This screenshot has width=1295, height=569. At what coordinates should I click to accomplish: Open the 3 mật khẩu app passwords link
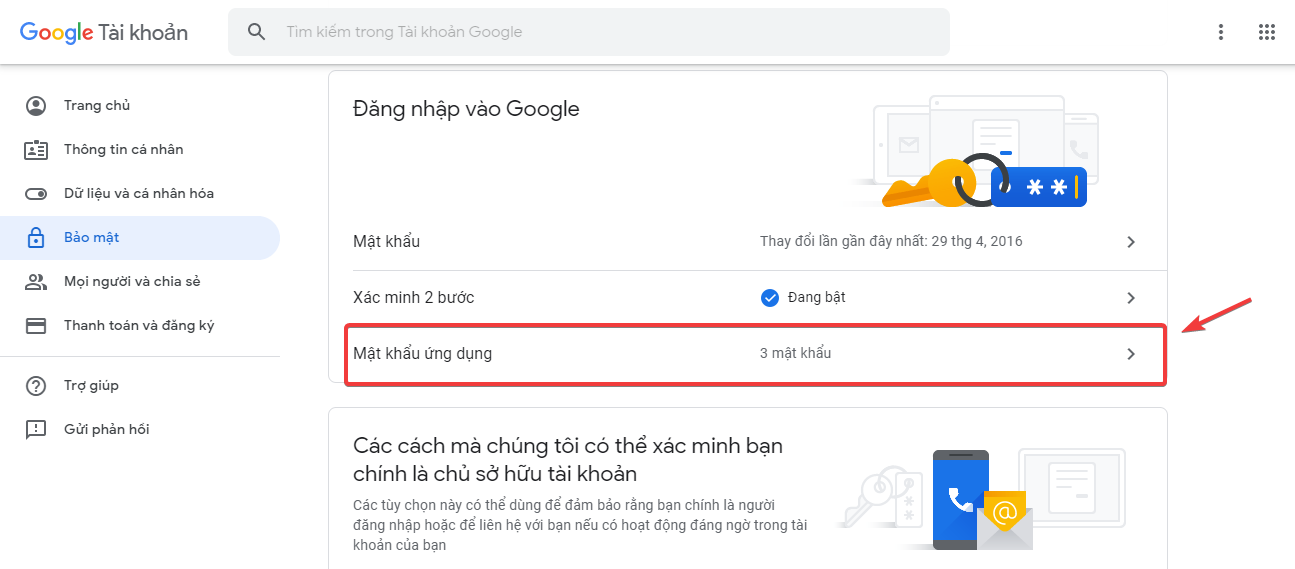click(x=795, y=353)
